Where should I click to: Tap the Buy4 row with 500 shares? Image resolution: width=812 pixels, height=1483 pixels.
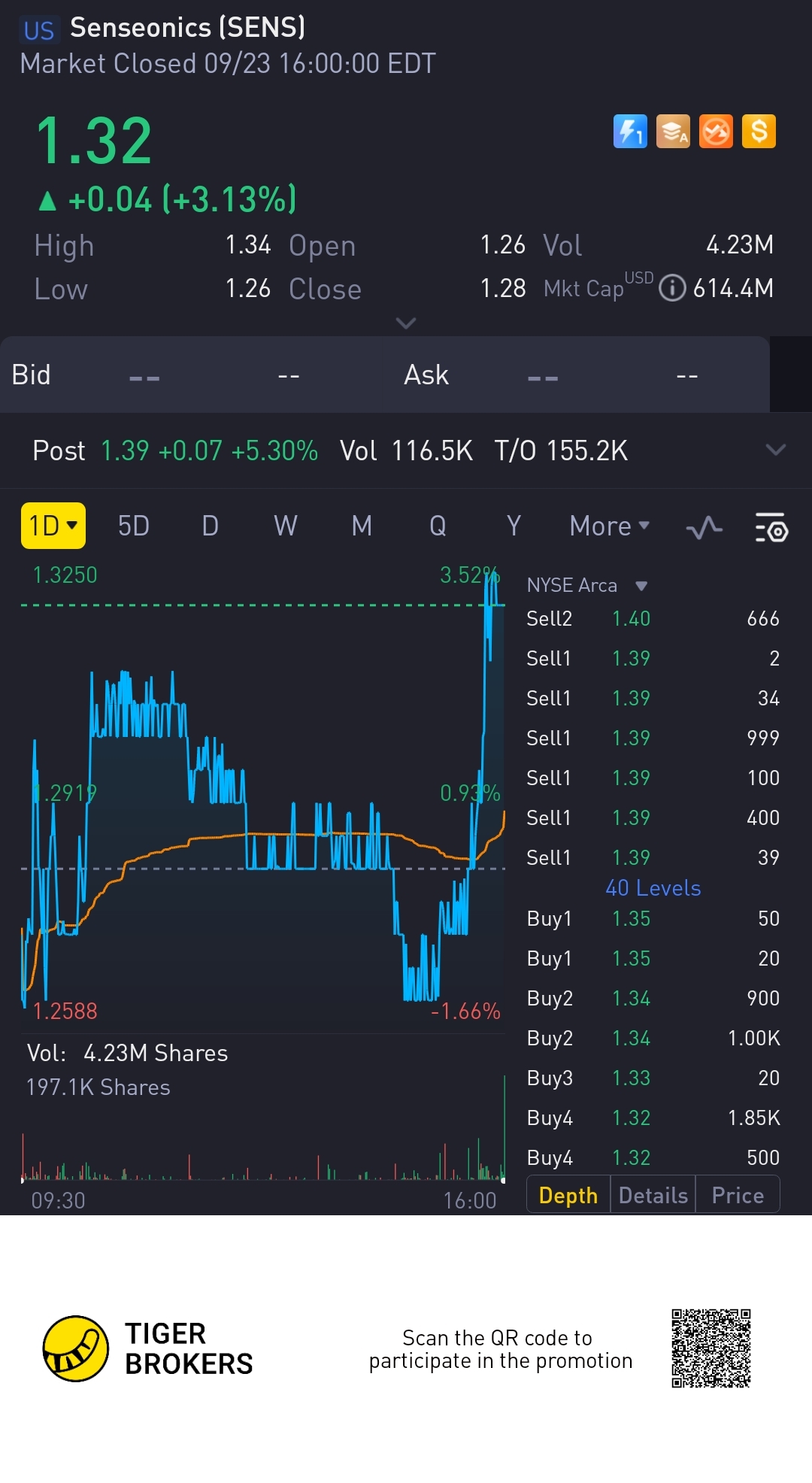tap(653, 1157)
